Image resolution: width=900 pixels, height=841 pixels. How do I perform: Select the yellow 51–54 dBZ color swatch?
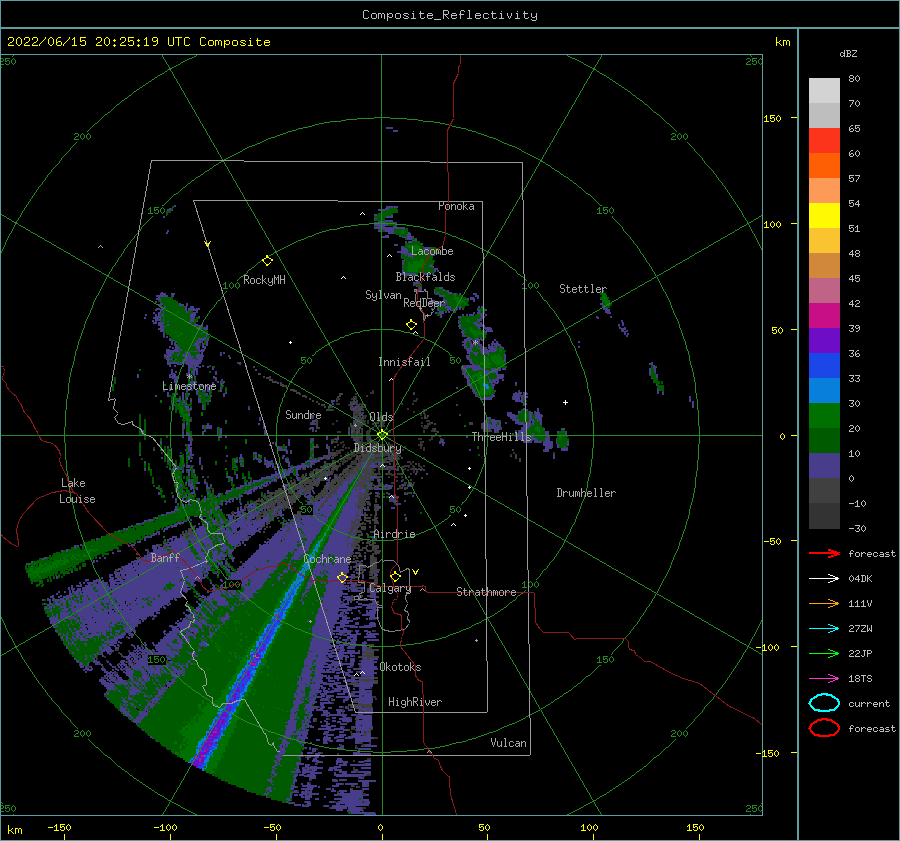click(x=824, y=215)
